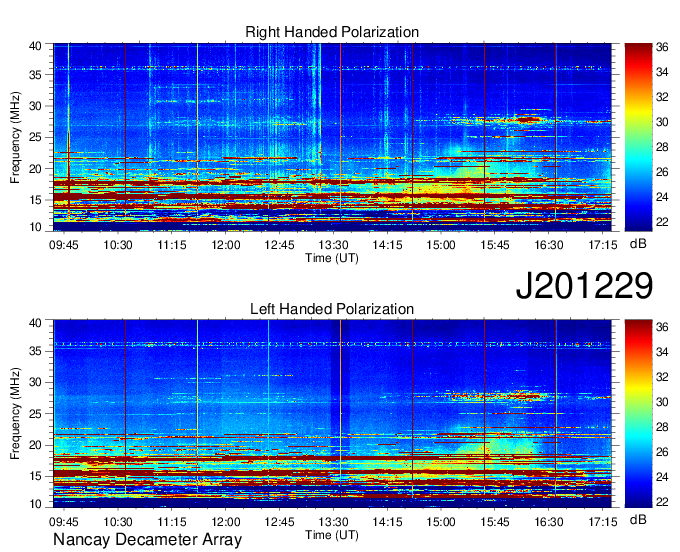Click the top panel's "Frequency (MHz)" axis label

click(x=15, y=137)
